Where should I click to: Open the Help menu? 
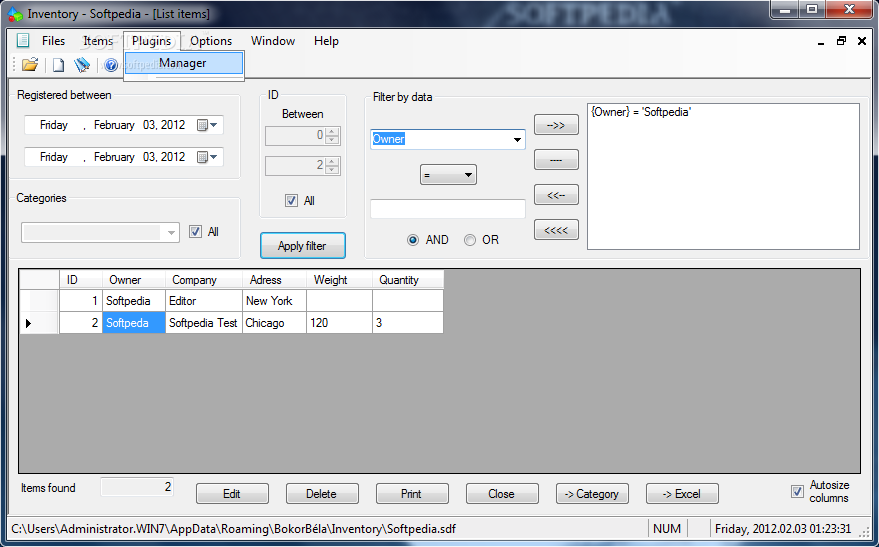[x=326, y=41]
